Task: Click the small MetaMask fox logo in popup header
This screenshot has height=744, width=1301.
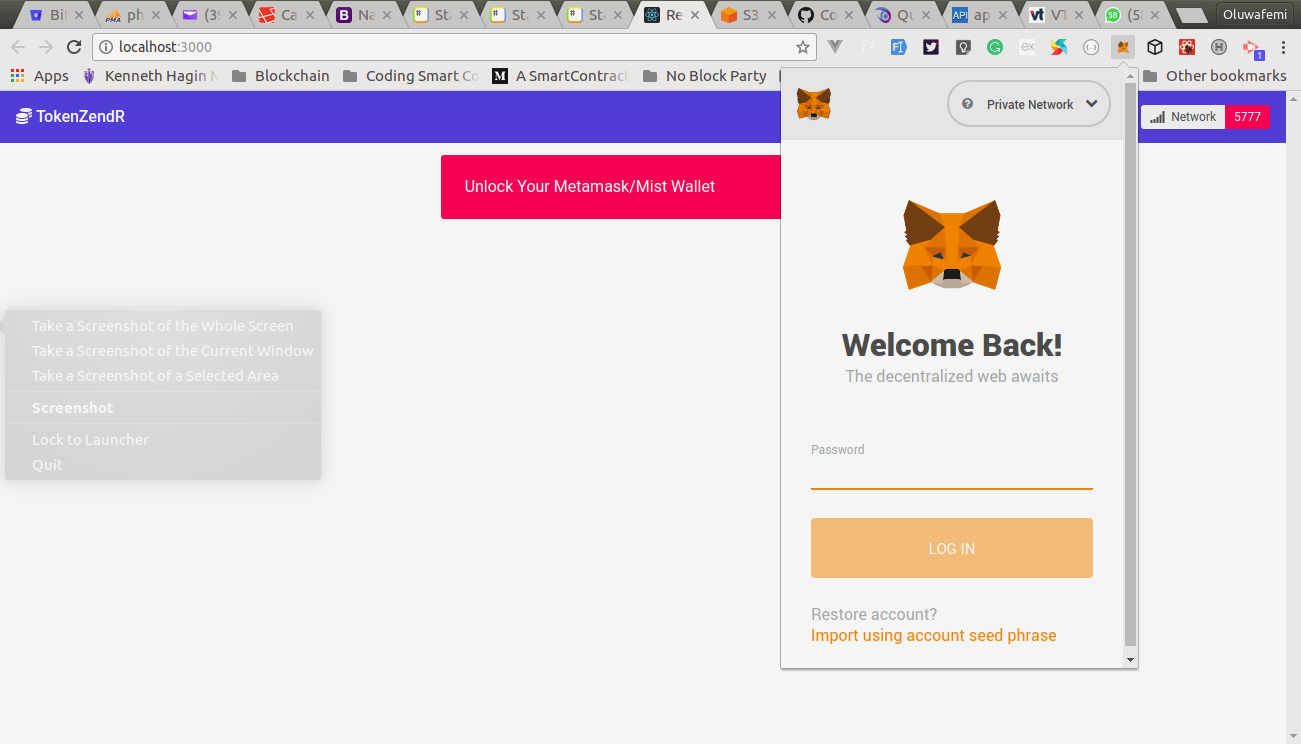Action: 814,104
